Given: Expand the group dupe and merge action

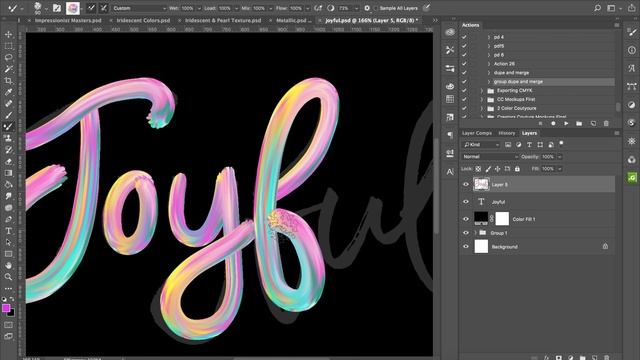Looking at the screenshot, I should point(489,82).
